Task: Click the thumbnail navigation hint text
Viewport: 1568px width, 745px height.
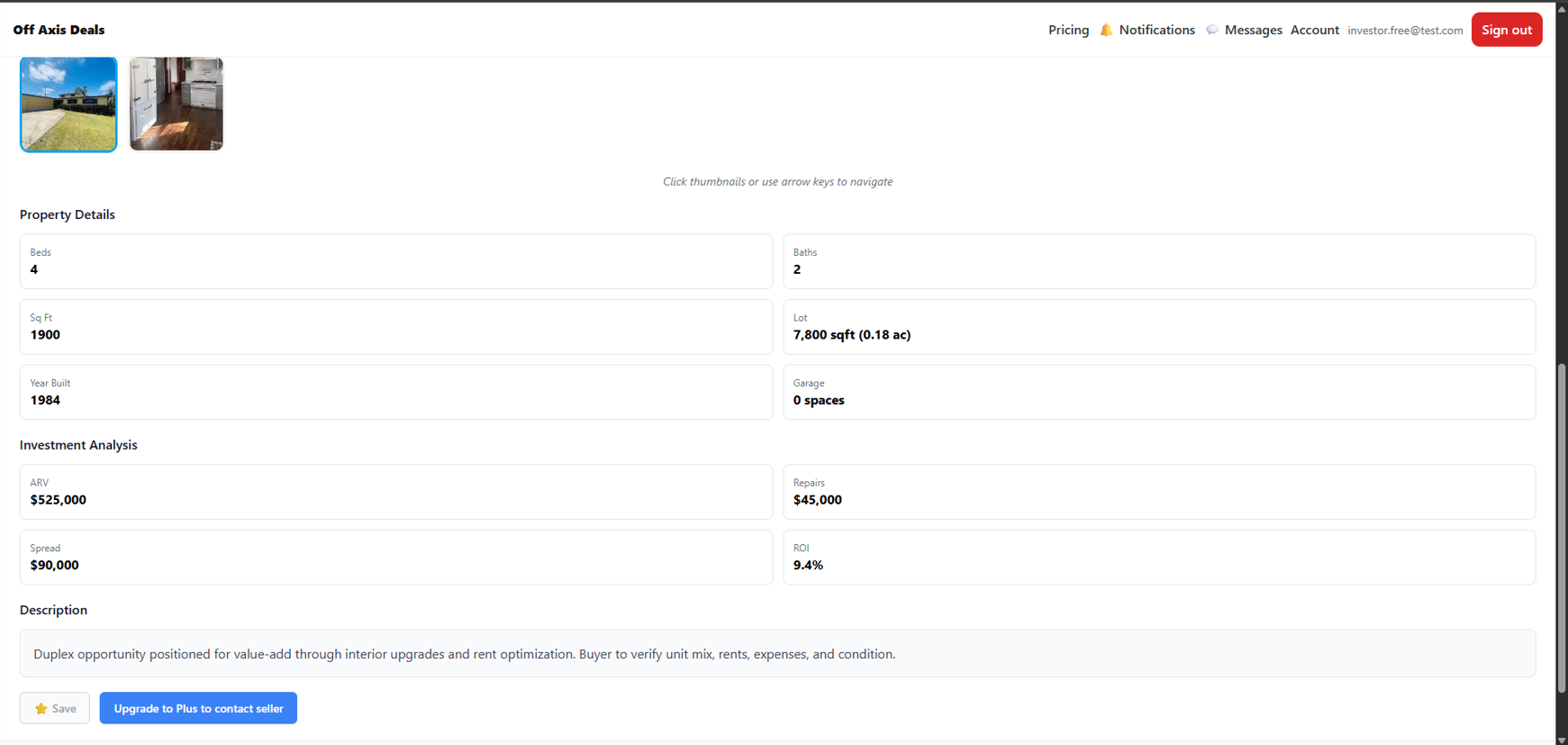Action: (778, 182)
